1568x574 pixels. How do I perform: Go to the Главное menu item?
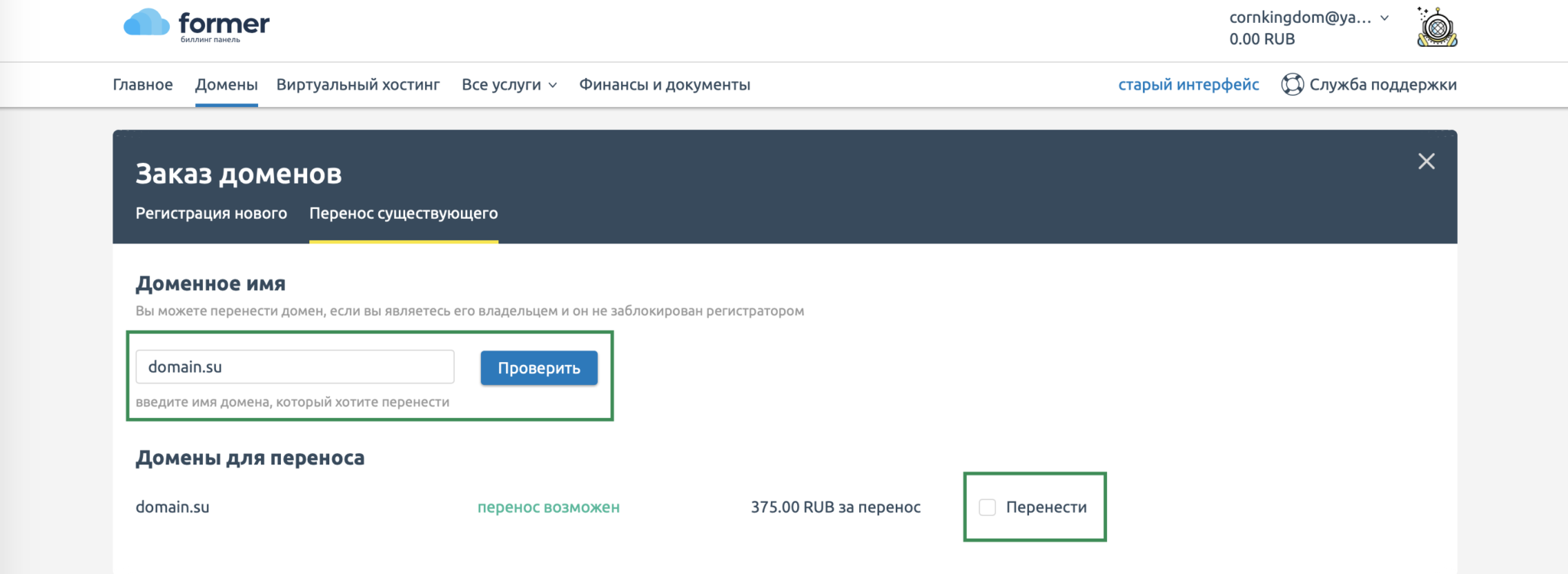point(143,85)
